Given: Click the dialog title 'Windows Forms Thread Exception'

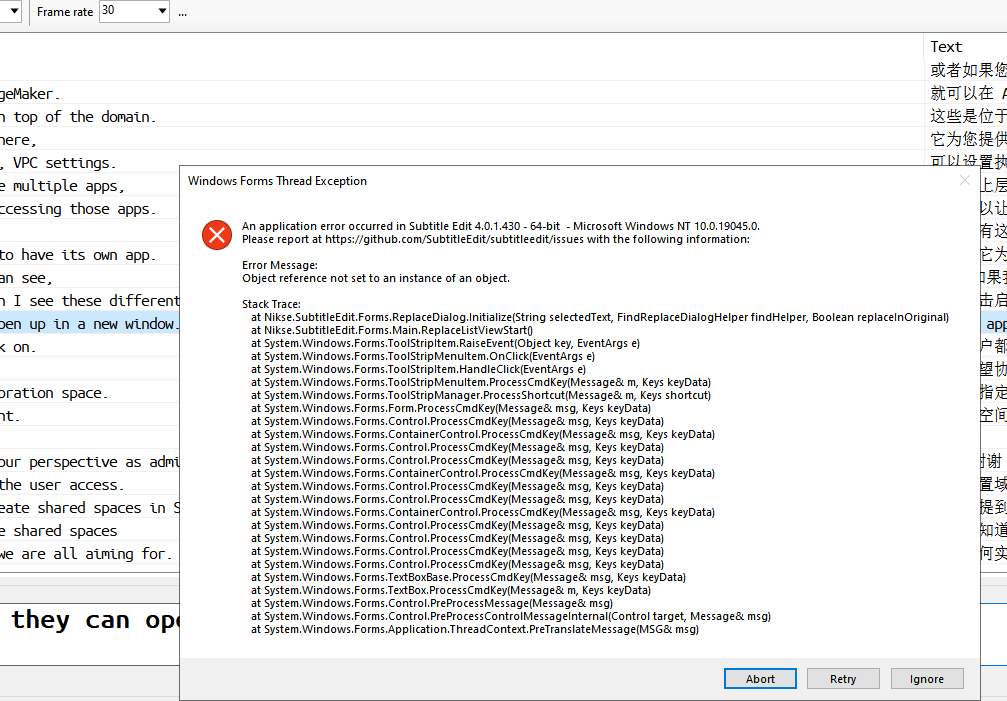Looking at the screenshot, I should pyautogui.click(x=276, y=181).
